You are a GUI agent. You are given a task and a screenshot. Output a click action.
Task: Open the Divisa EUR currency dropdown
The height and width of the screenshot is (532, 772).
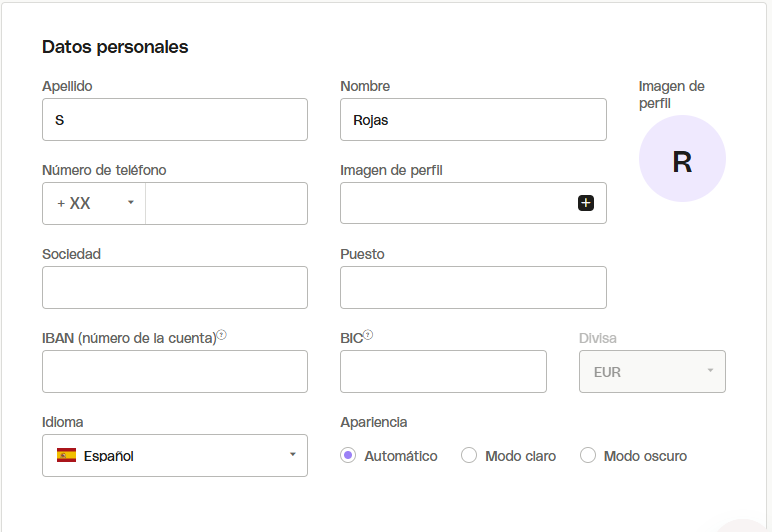tap(652, 372)
